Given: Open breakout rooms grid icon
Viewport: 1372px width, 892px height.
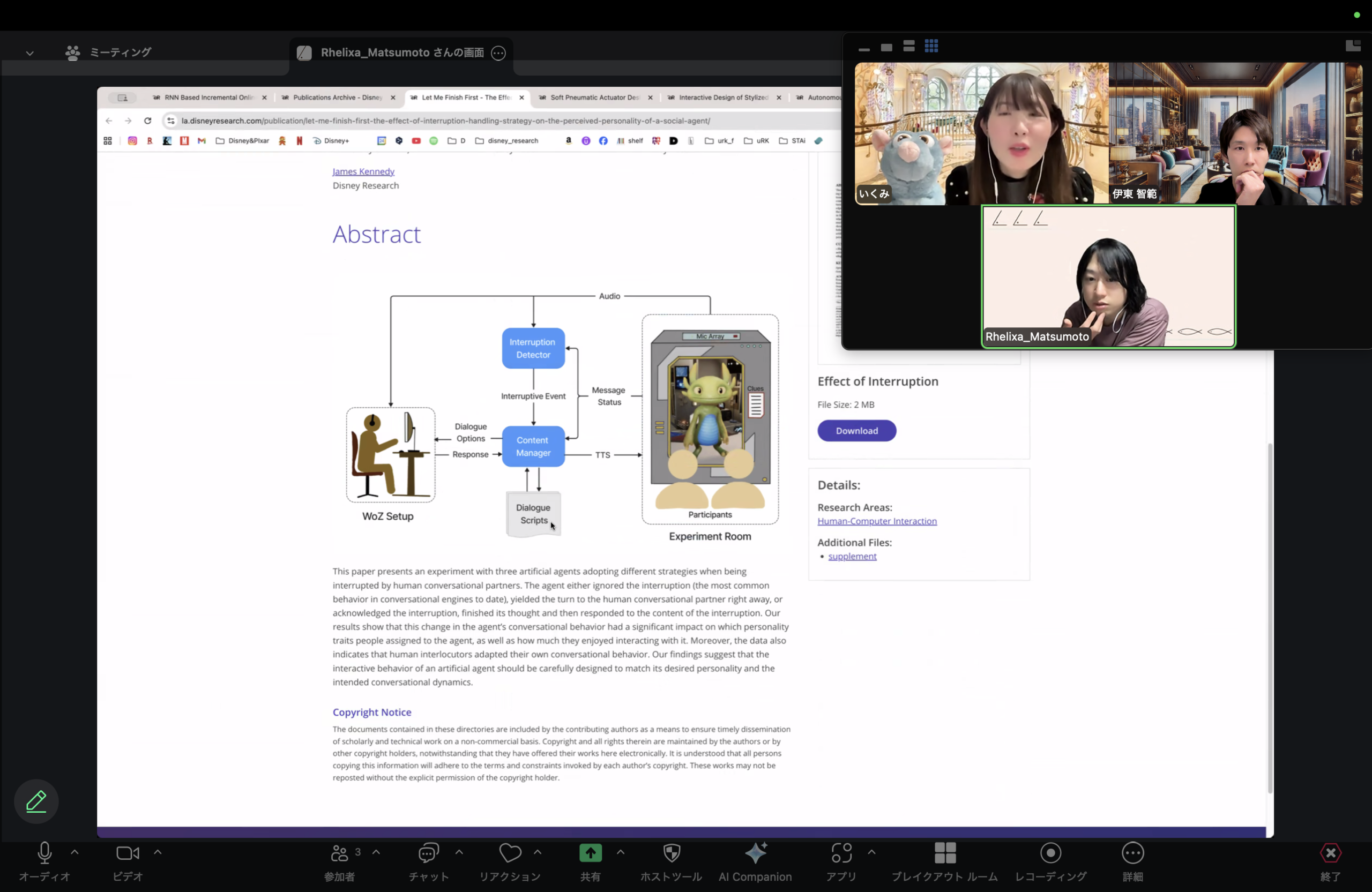Looking at the screenshot, I should (x=945, y=853).
